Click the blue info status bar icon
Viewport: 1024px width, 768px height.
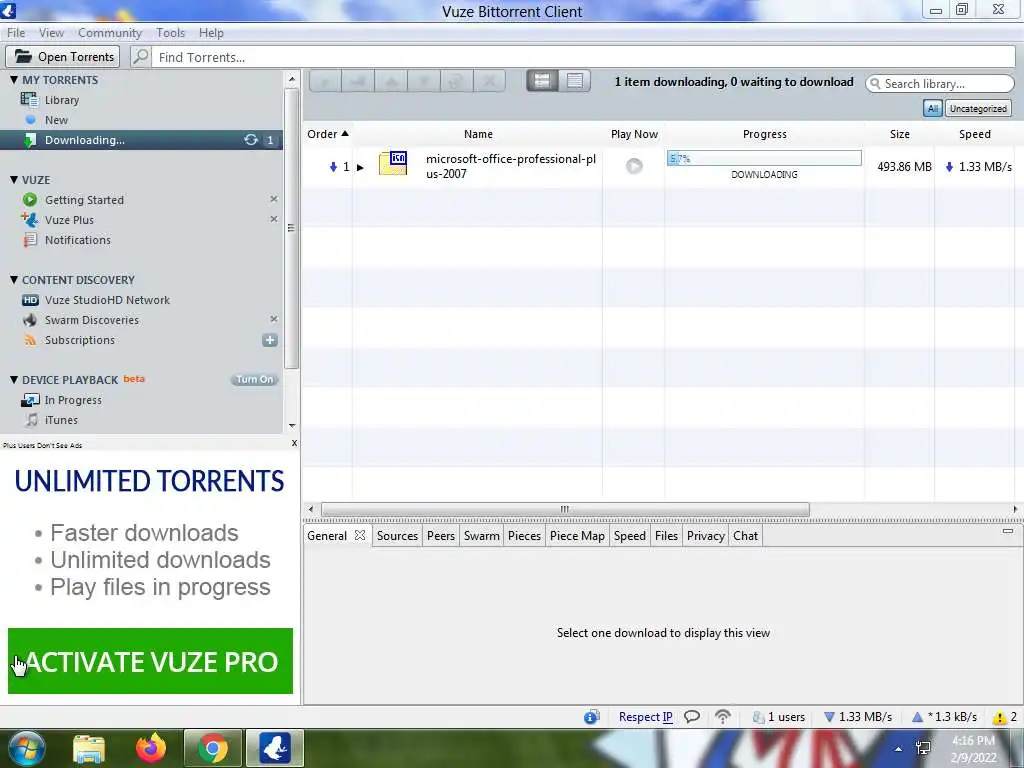coord(592,717)
